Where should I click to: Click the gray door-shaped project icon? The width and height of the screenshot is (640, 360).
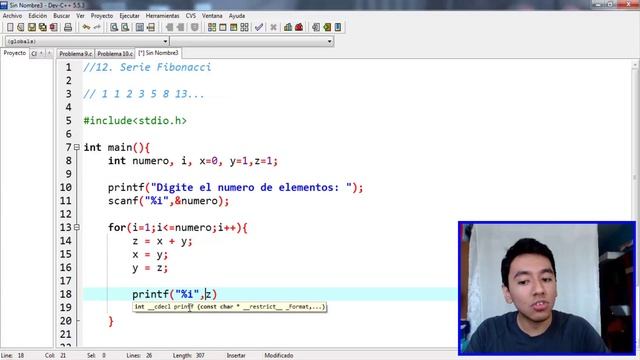[x=316, y=27]
